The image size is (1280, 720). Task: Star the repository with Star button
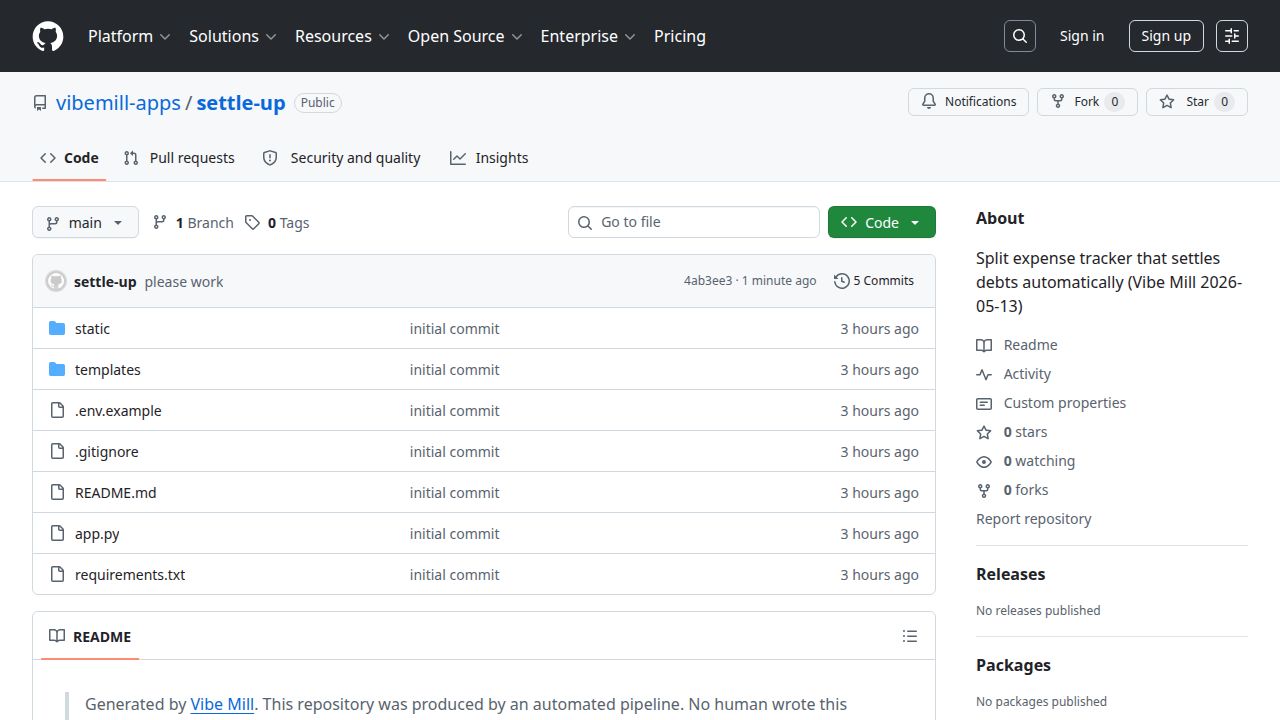click(x=1197, y=102)
